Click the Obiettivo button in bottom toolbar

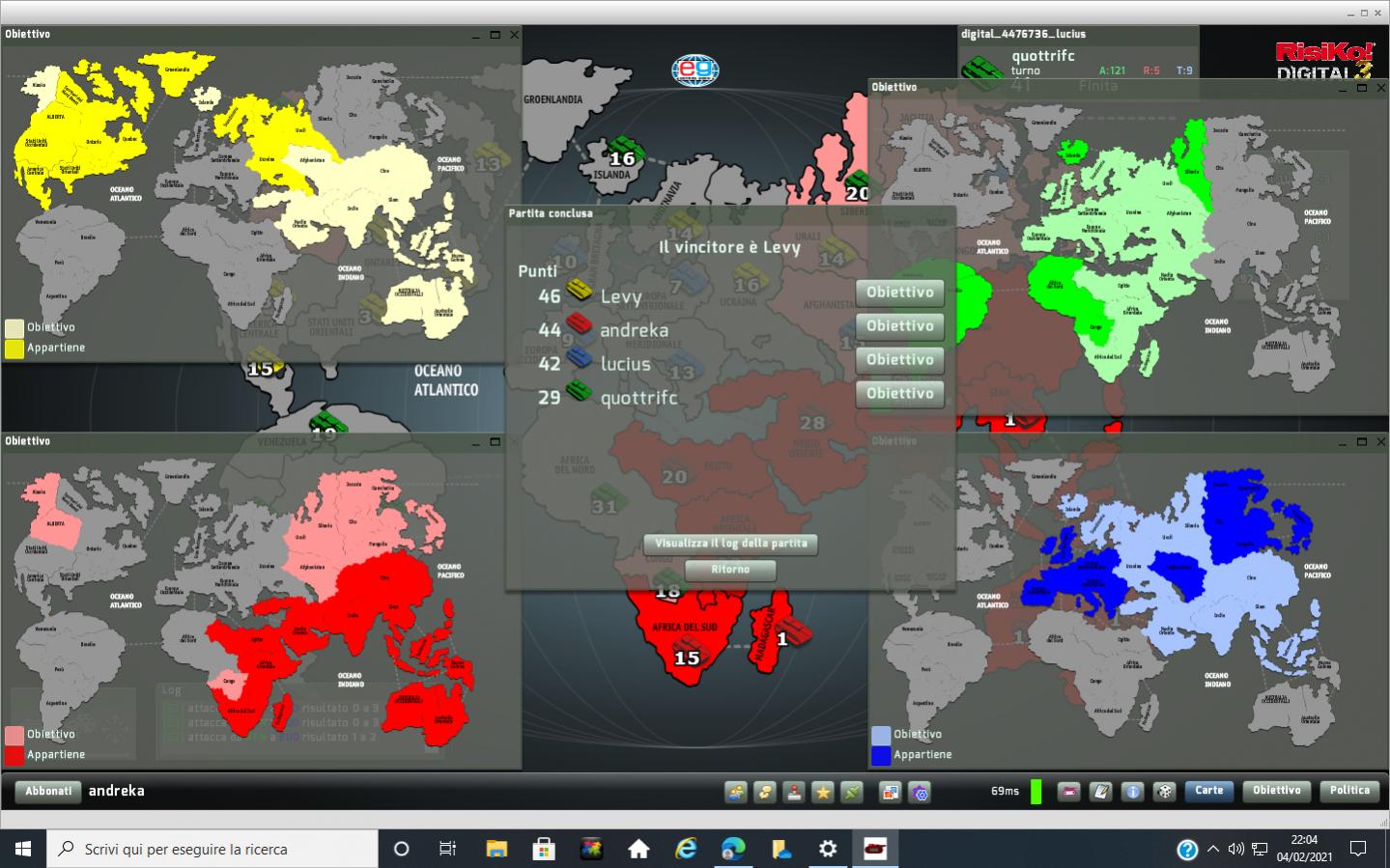1277,791
